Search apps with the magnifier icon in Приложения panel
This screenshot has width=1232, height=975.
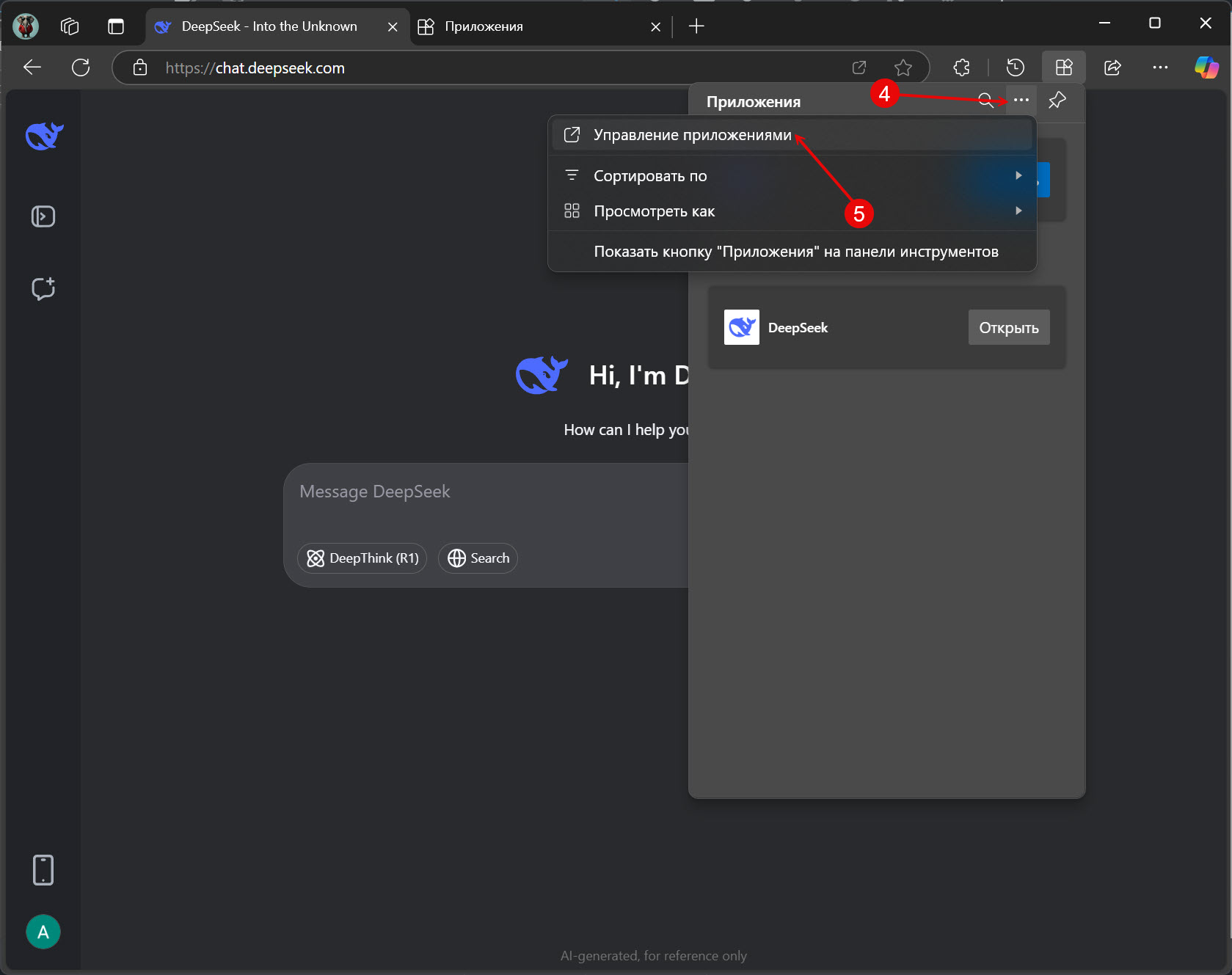point(985,101)
